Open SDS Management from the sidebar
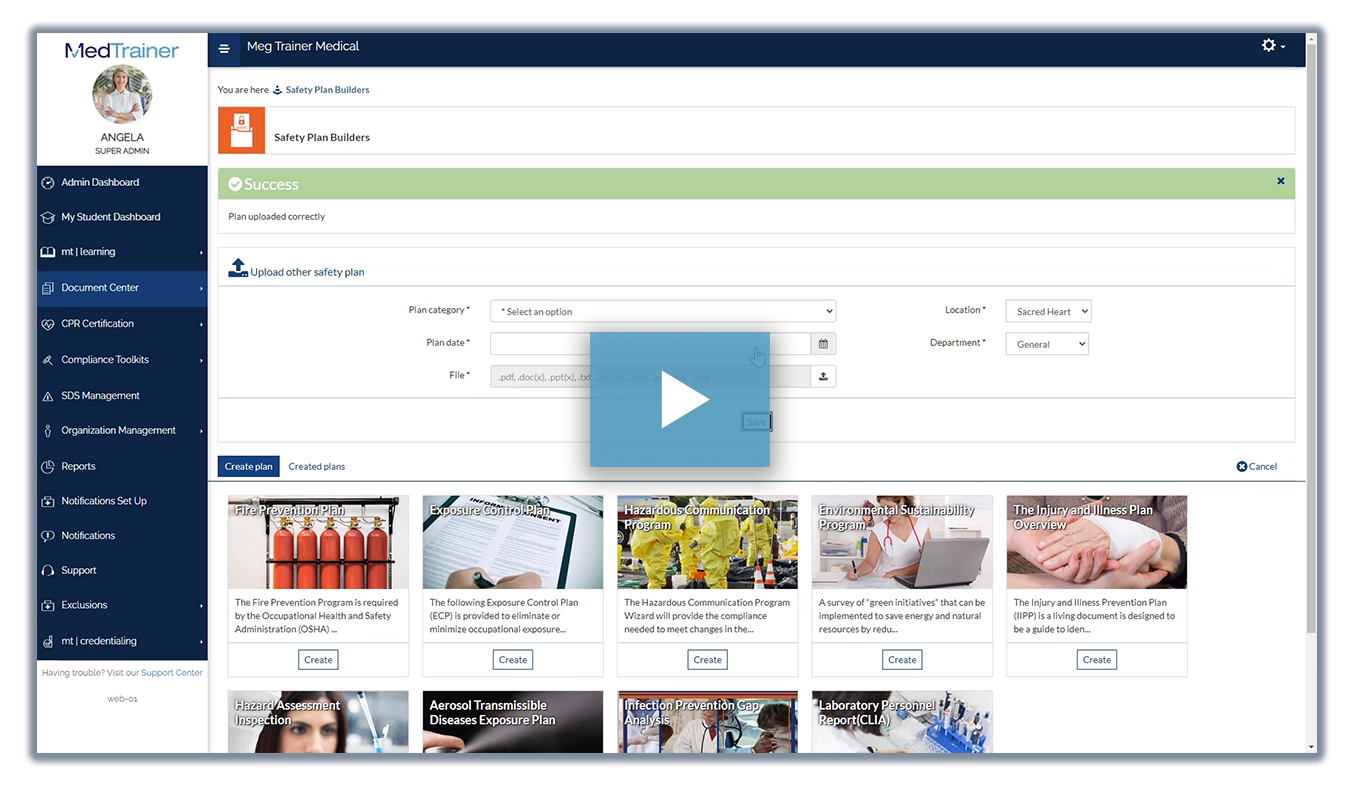 100,395
